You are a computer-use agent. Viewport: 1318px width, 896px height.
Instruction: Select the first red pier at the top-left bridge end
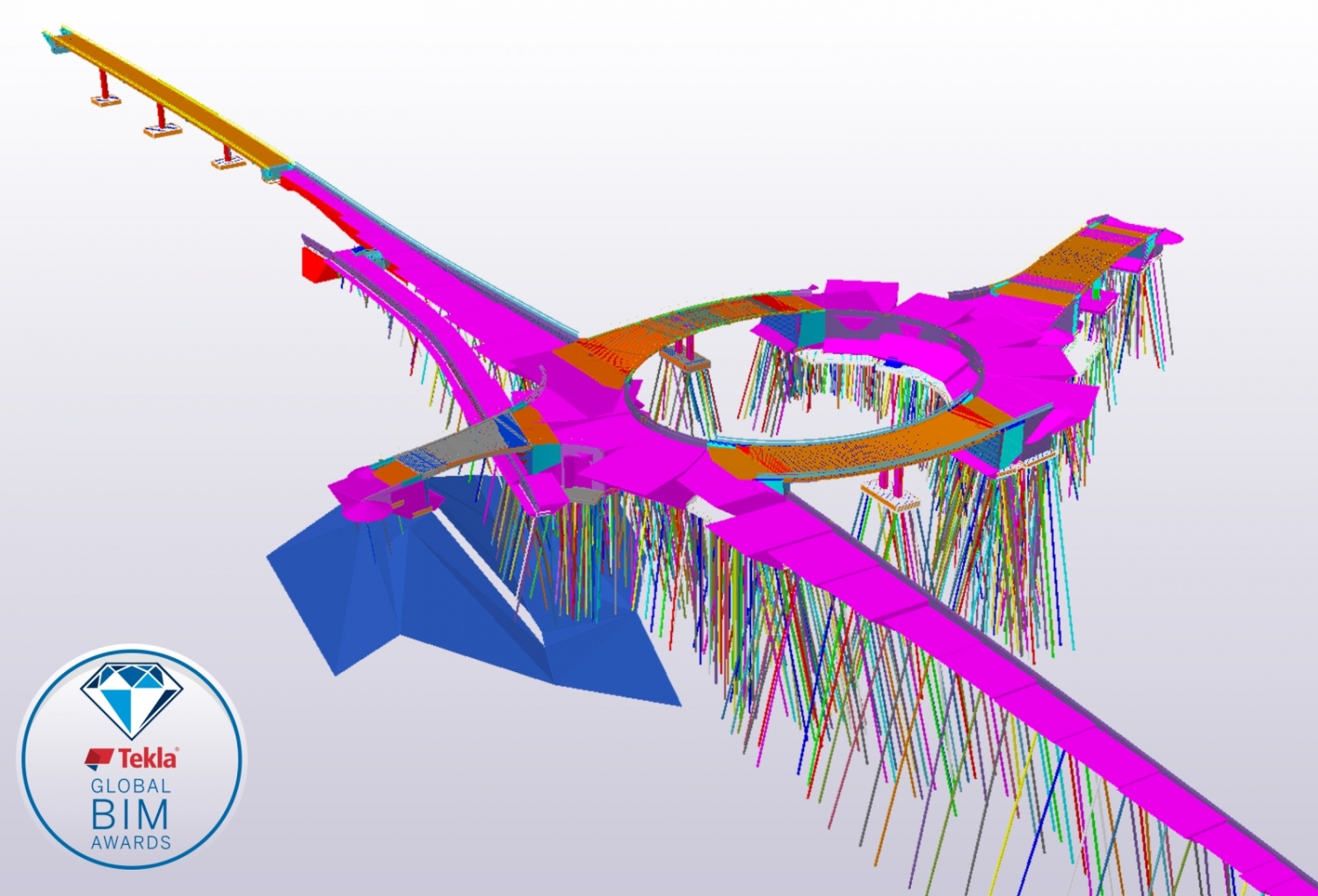tap(104, 85)
